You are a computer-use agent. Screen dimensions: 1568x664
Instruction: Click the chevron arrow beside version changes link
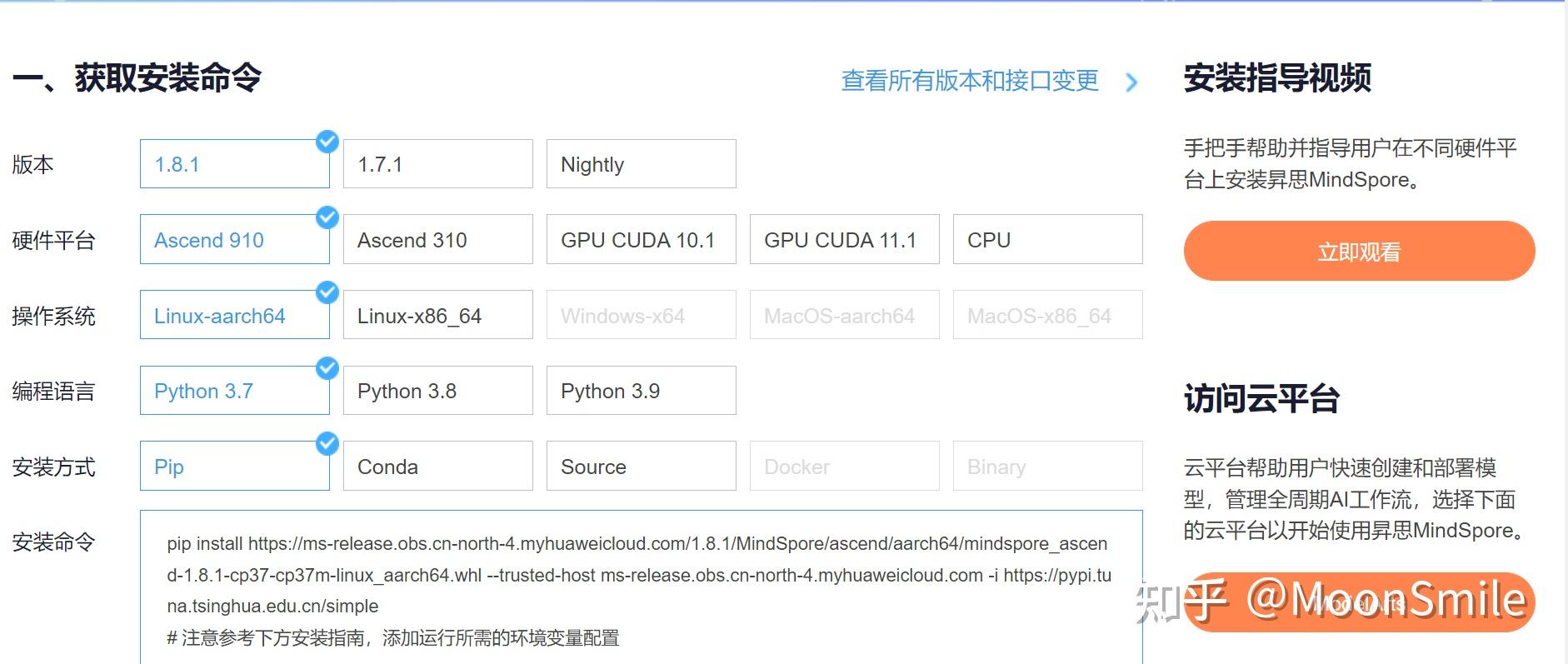(x=1131, y=82)
